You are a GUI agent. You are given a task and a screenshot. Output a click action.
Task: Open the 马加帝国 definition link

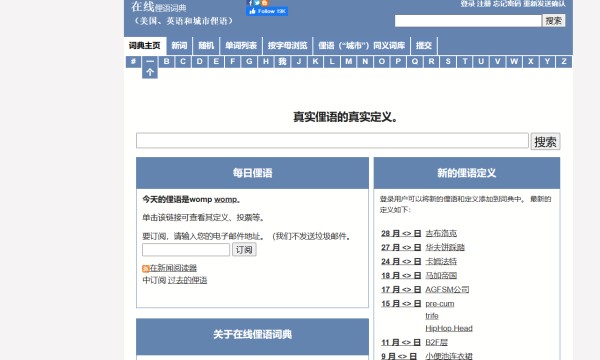click(441, 275)
